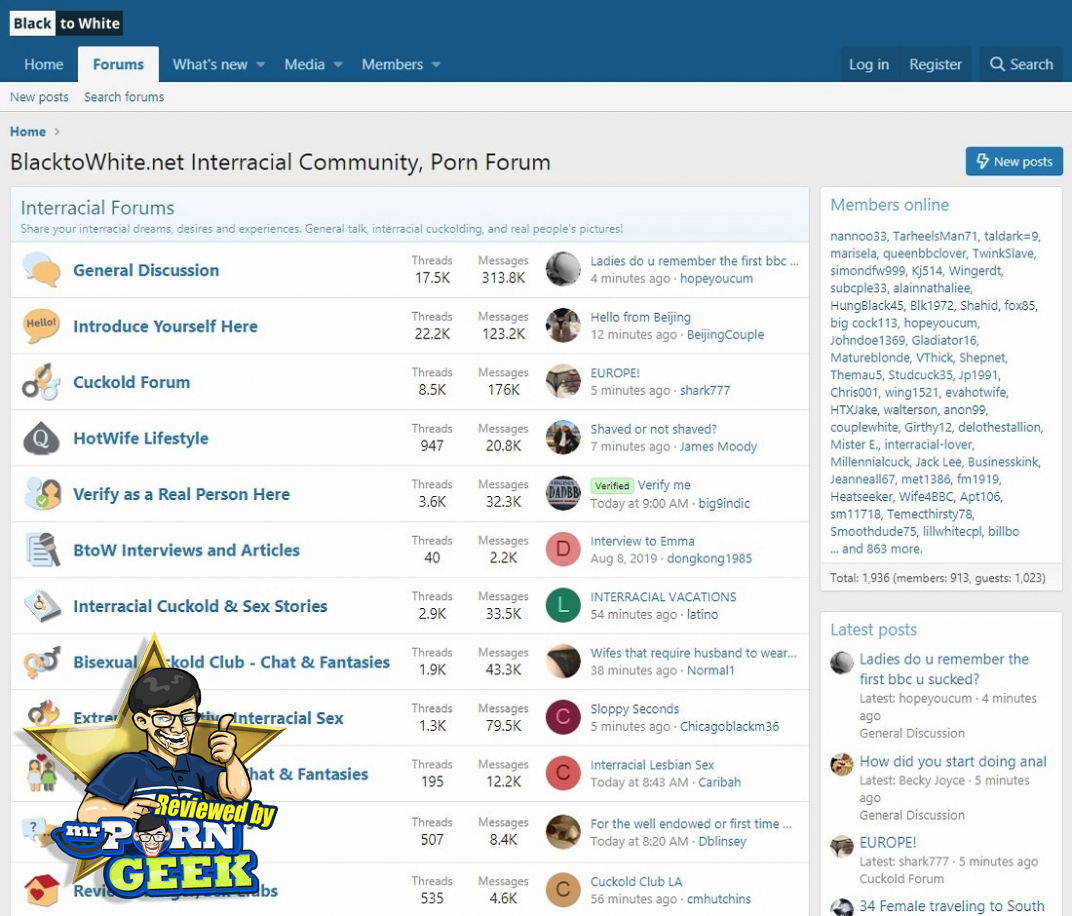This screenshot has width=1072, height=916.
Task: Expand the What's new dropdown arrow
Action: click(260, 65)
